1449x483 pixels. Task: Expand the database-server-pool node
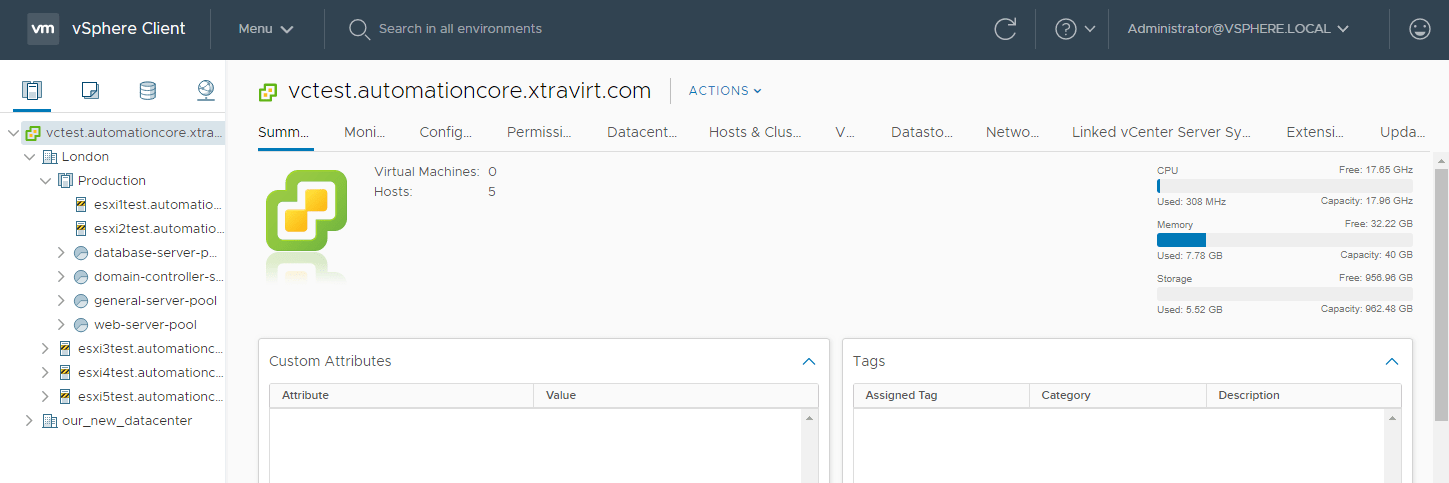61,253
